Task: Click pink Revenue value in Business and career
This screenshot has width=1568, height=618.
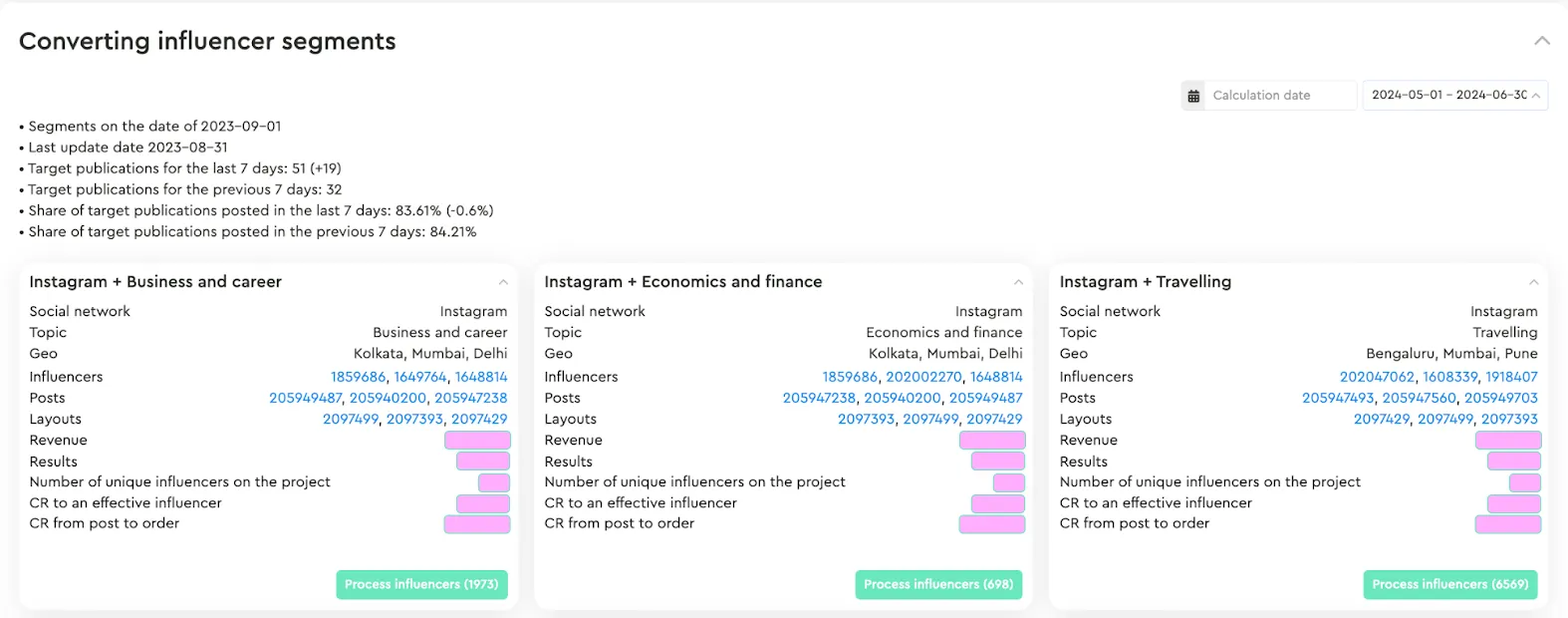Action: pos(477,441)
